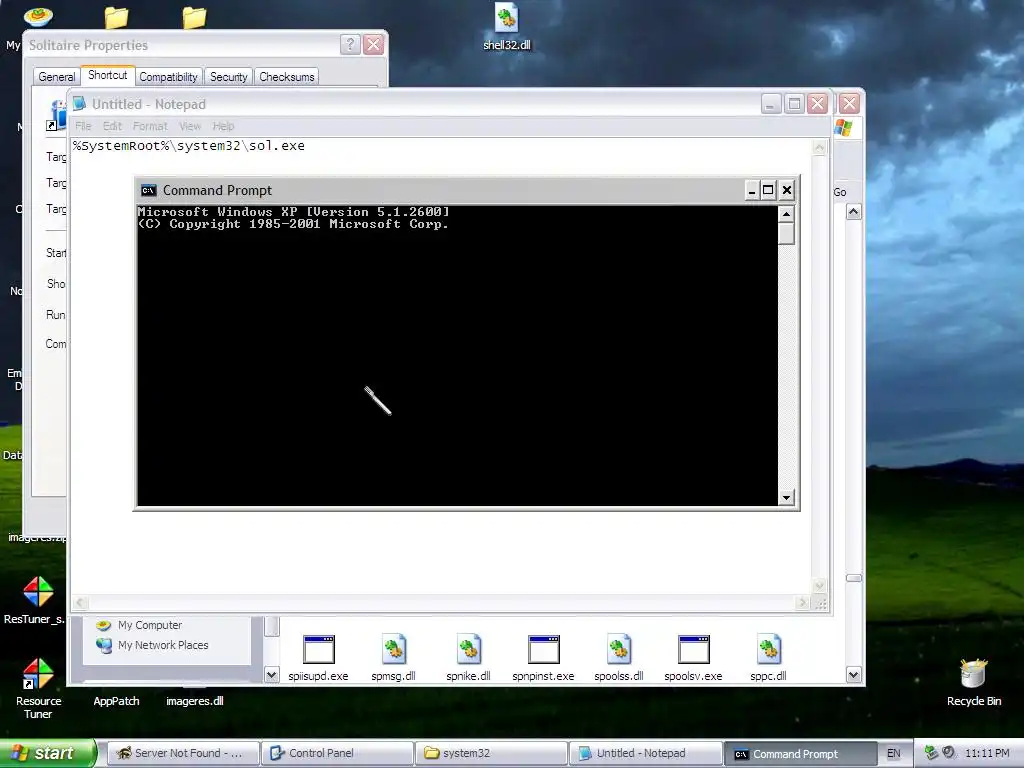This screenshot has height=768, width=1024.
Task: Minimize the Command Prompt window
Action: click(x=752, y=190)
